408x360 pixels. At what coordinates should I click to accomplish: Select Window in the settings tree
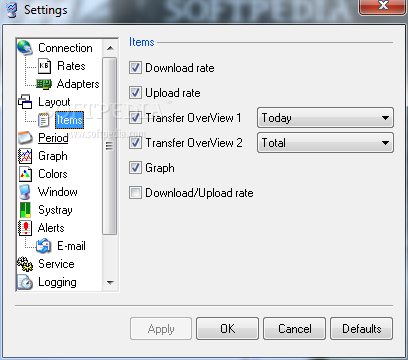pyautogui.click(x=58, y=192)
